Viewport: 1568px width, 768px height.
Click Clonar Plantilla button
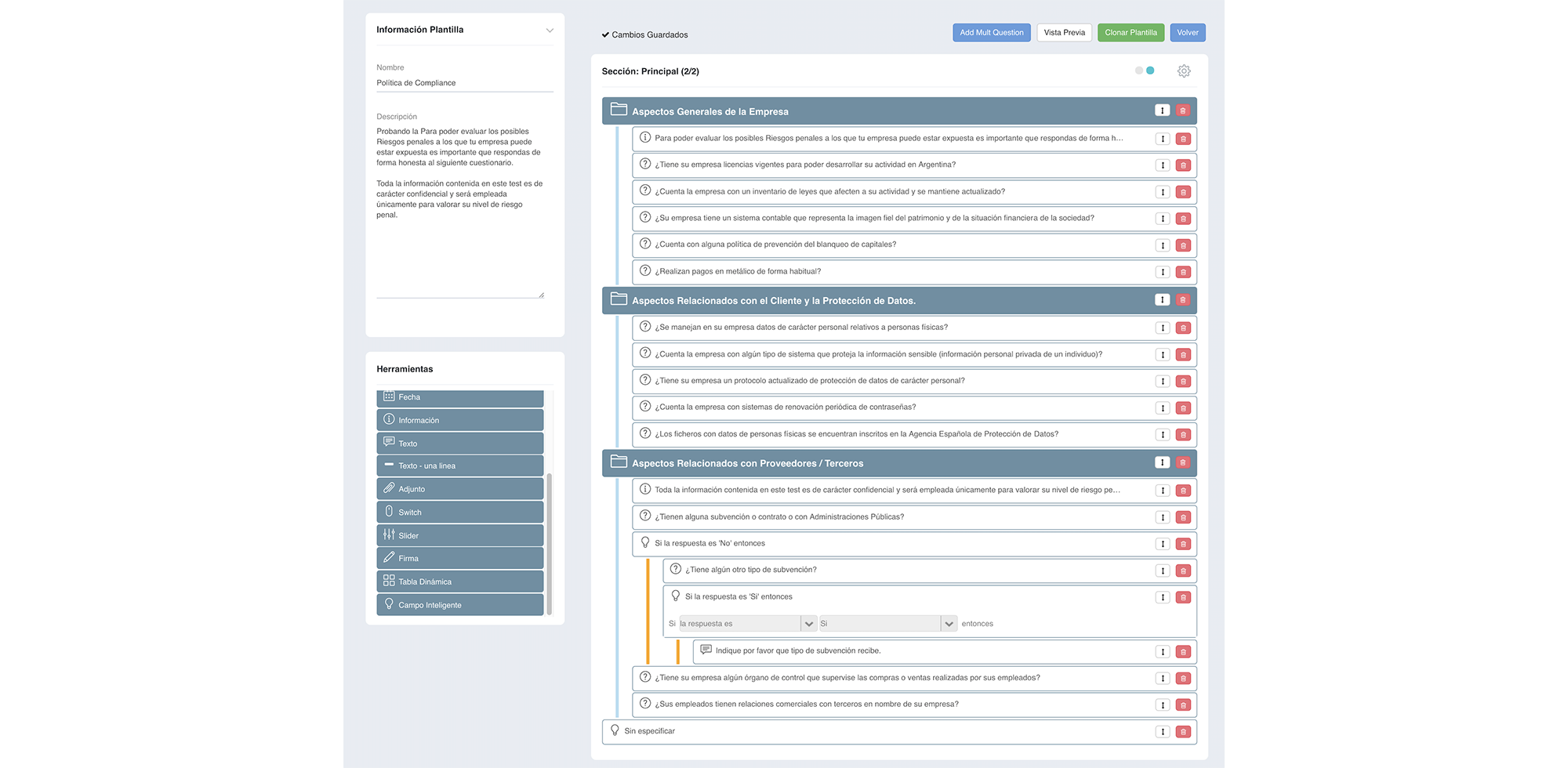tap(1131, 33)
